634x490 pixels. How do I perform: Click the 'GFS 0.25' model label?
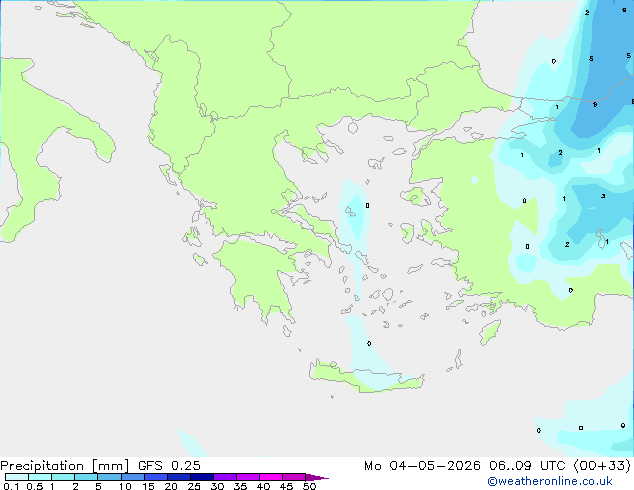point(169,466)
